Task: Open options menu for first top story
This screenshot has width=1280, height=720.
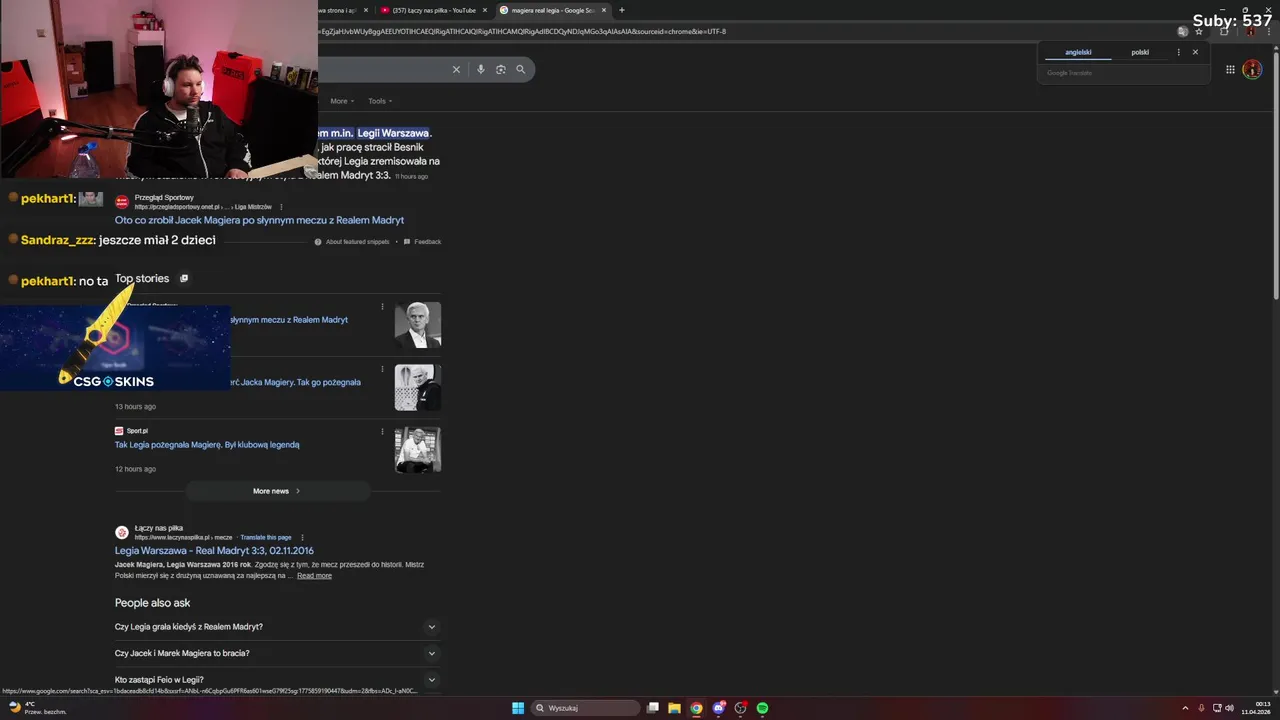Action: [x=382, y=307]
